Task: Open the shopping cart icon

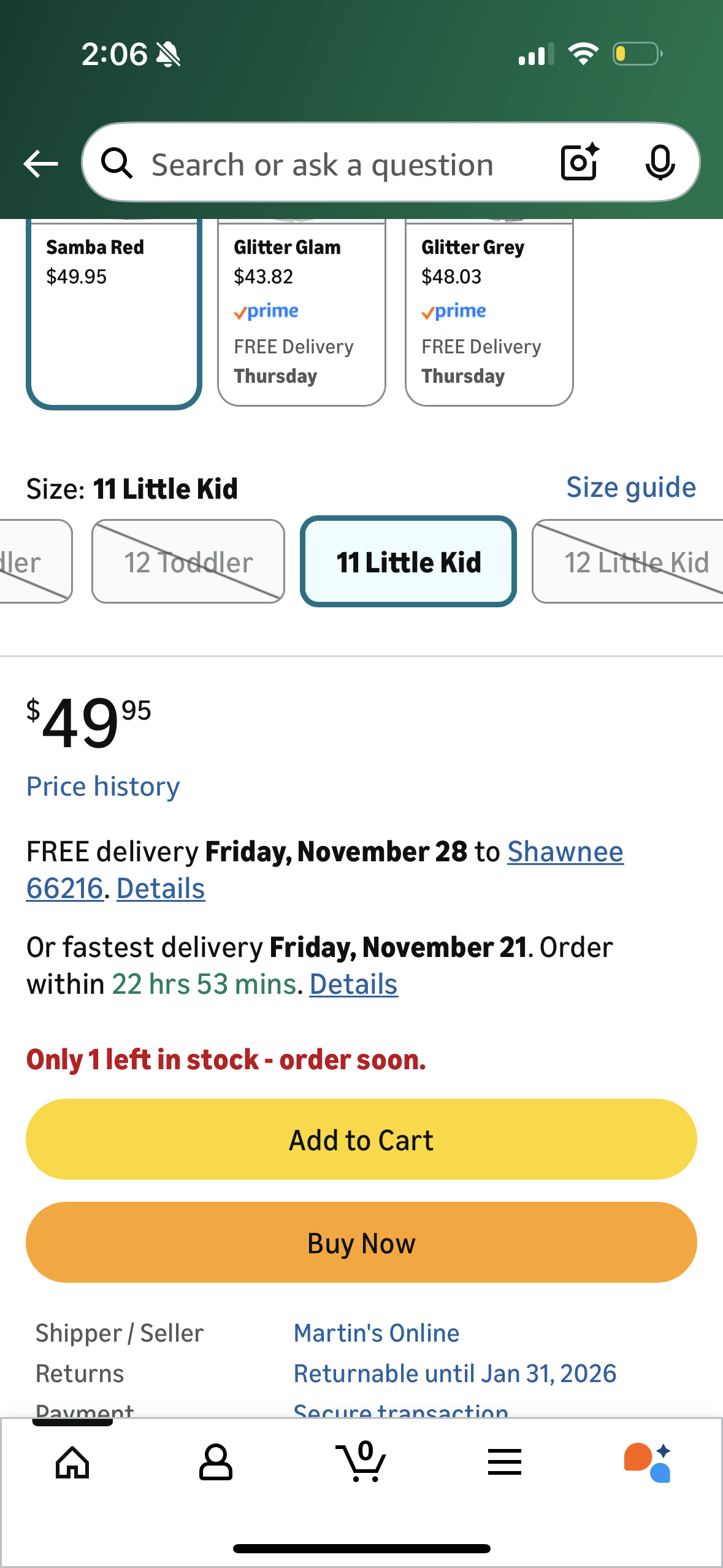Action: click(361, 1462)
